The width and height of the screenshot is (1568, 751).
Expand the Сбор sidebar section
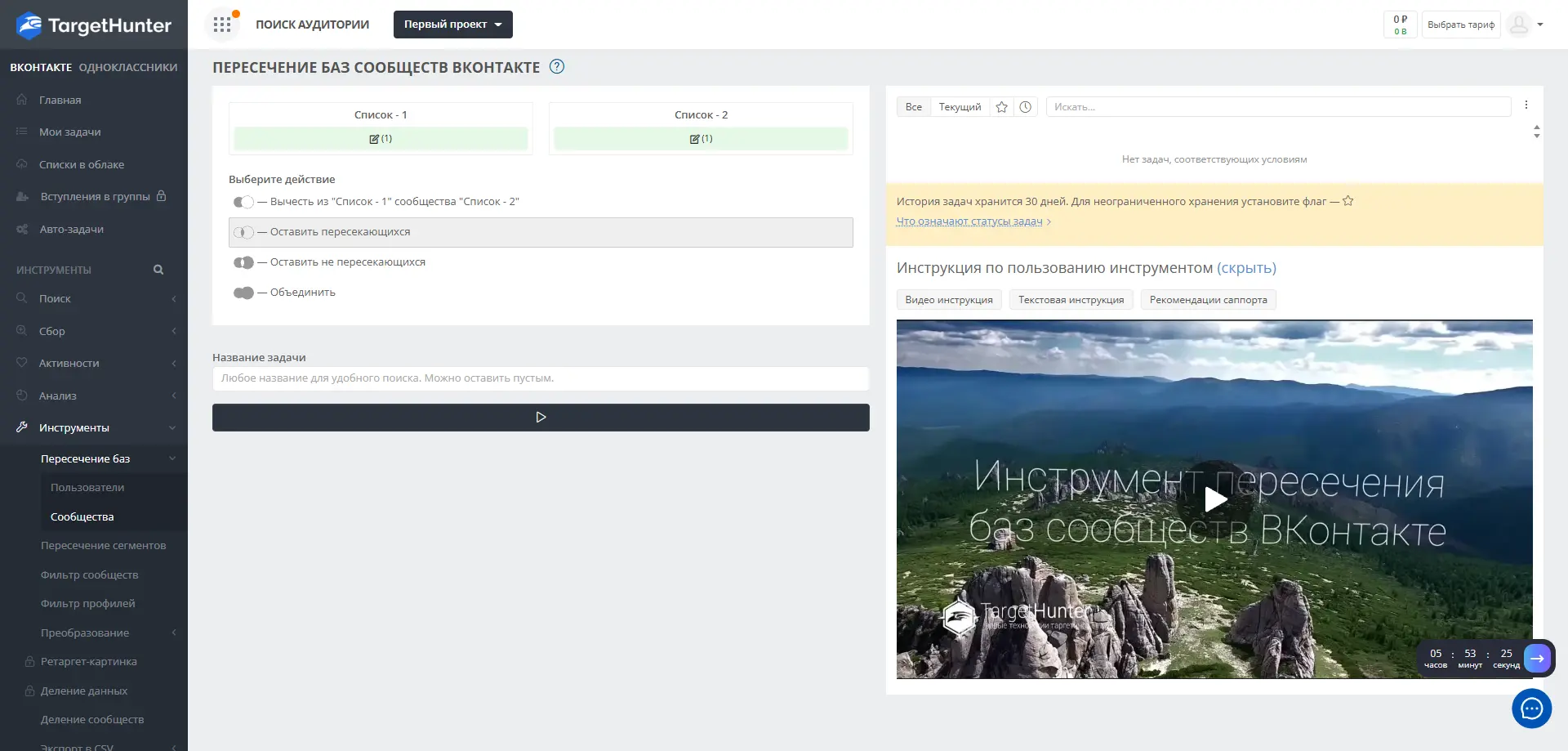(x=174, y=331)
